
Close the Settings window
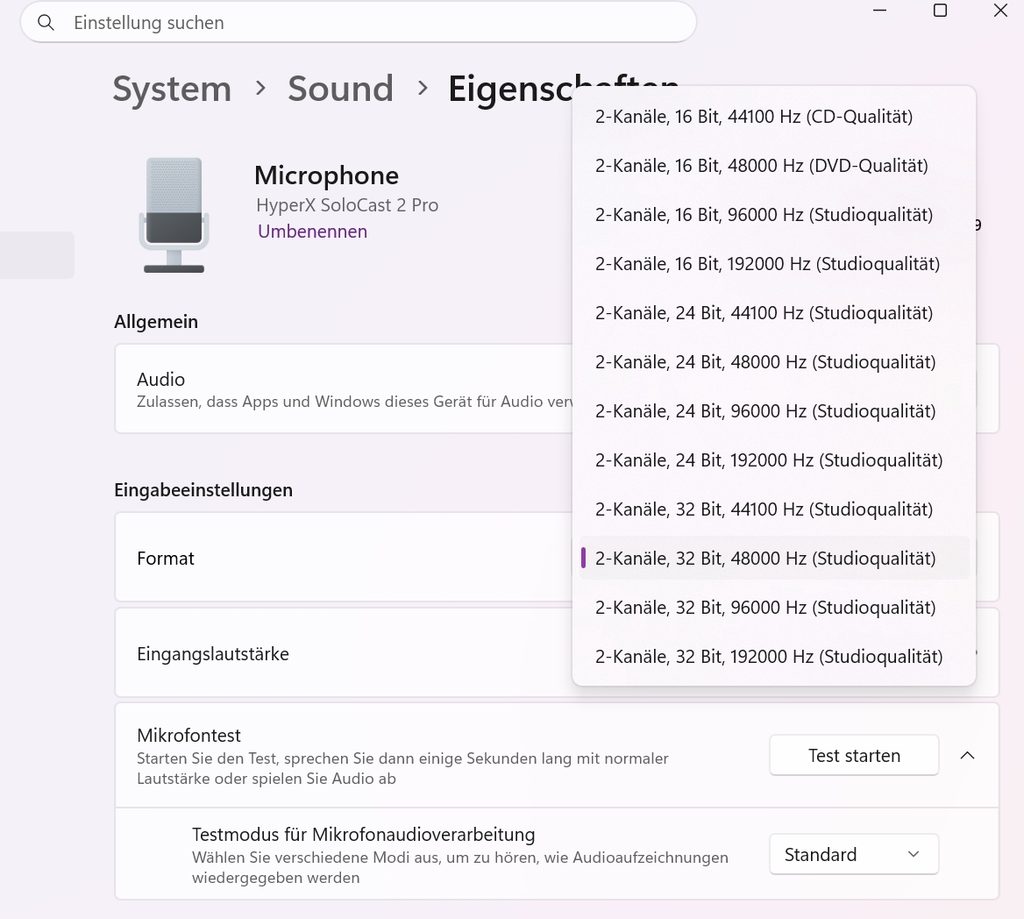1000,10
